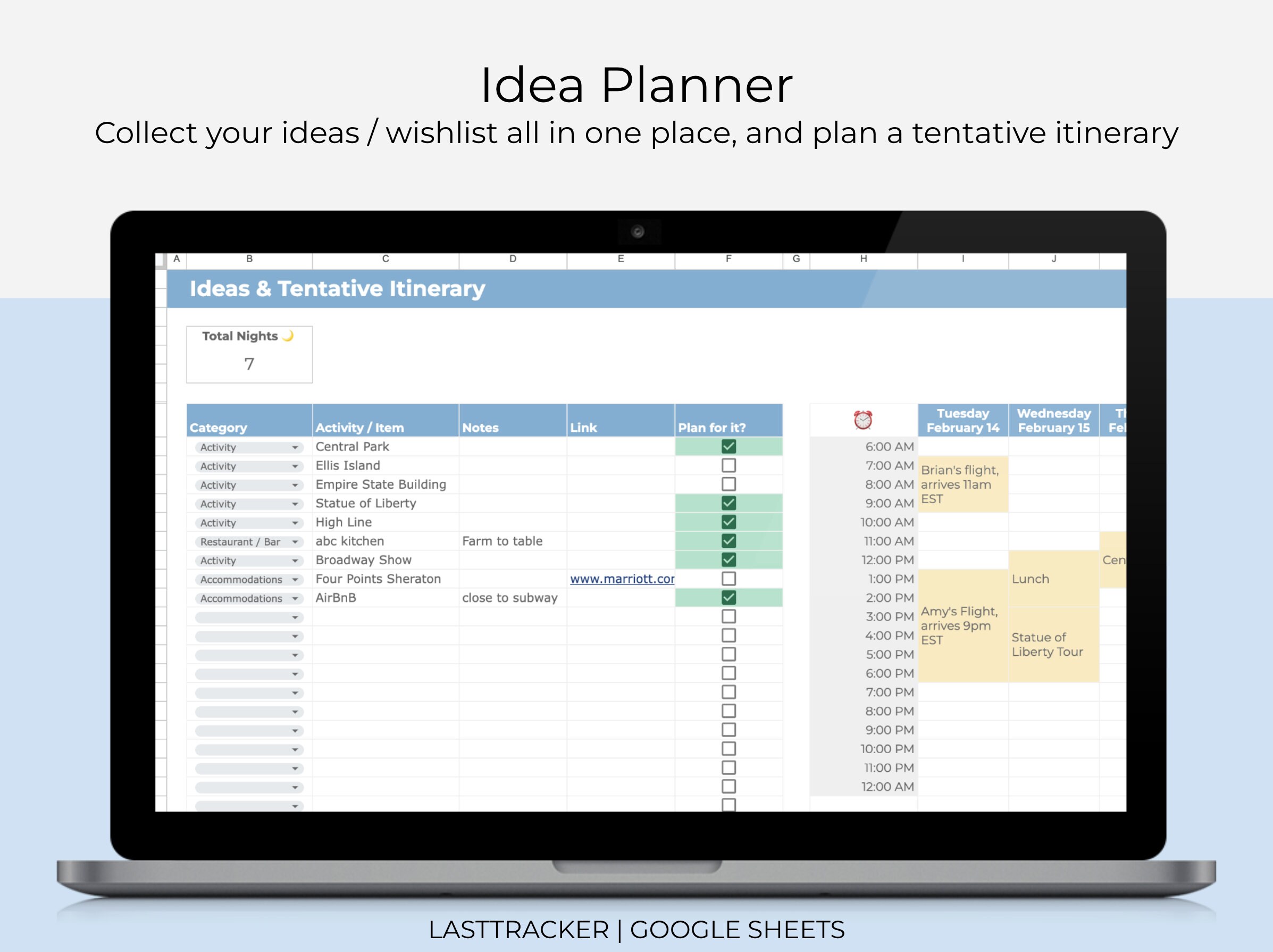
Task: Uncheck the AirBnB plan checkbox
Action: click(729, 597)
